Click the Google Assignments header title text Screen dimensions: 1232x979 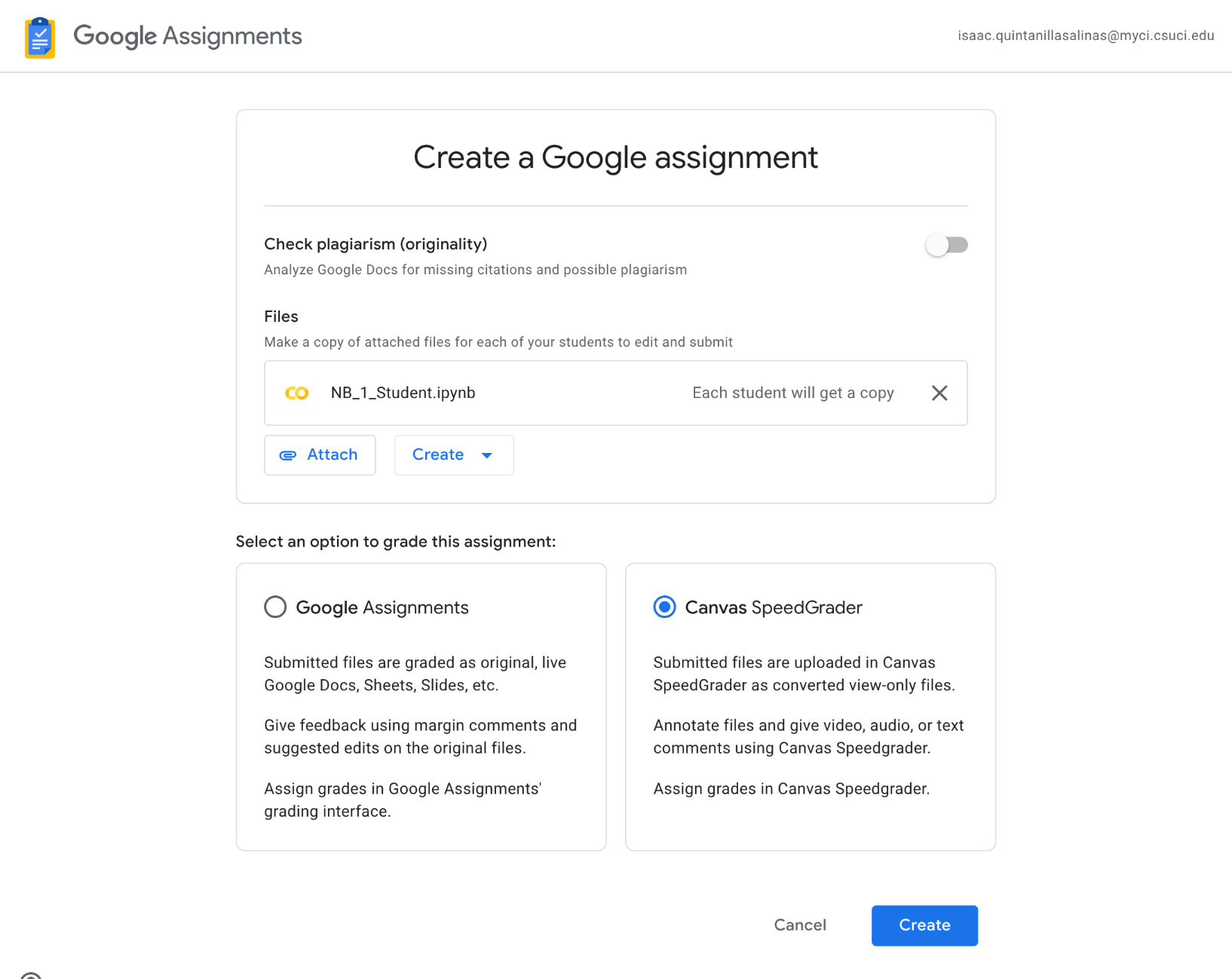click(x=187, y=35)
